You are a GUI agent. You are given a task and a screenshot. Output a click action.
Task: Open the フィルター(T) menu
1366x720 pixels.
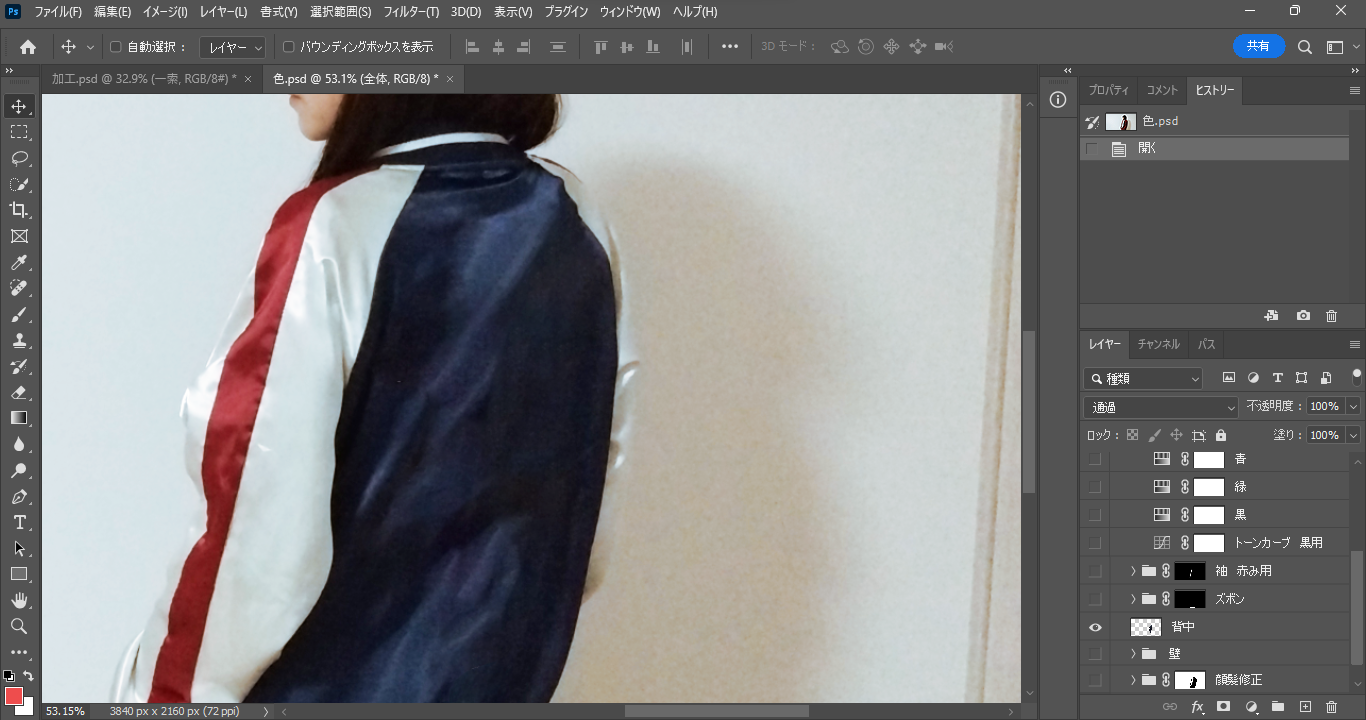point(411,12)
